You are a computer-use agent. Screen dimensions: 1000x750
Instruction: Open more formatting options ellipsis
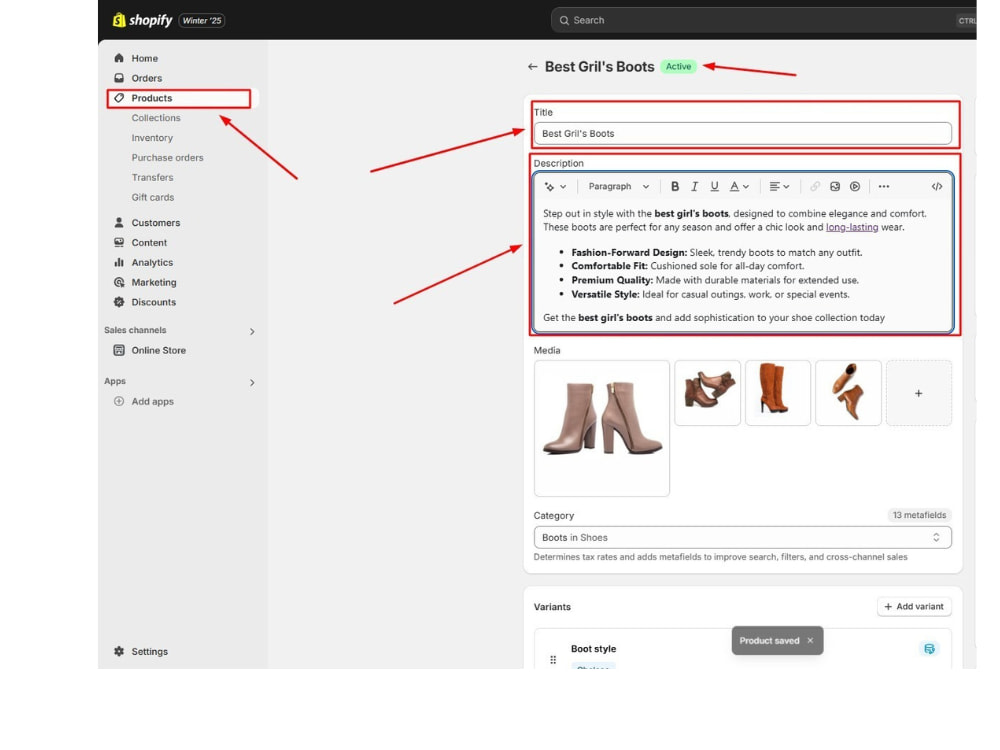tap(883, 186)
